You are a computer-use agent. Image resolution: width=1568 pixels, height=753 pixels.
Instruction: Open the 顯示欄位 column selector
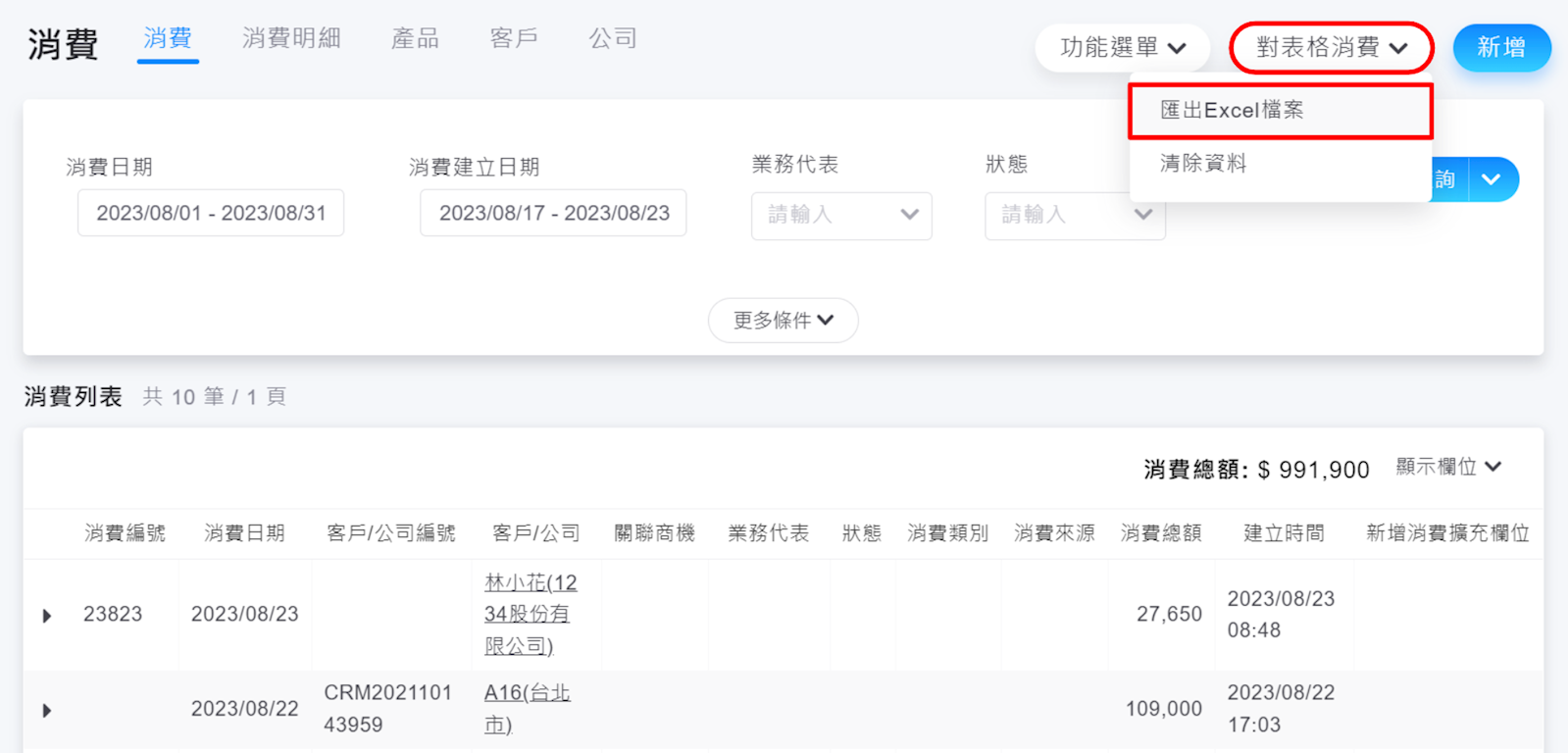[1447, 468]
